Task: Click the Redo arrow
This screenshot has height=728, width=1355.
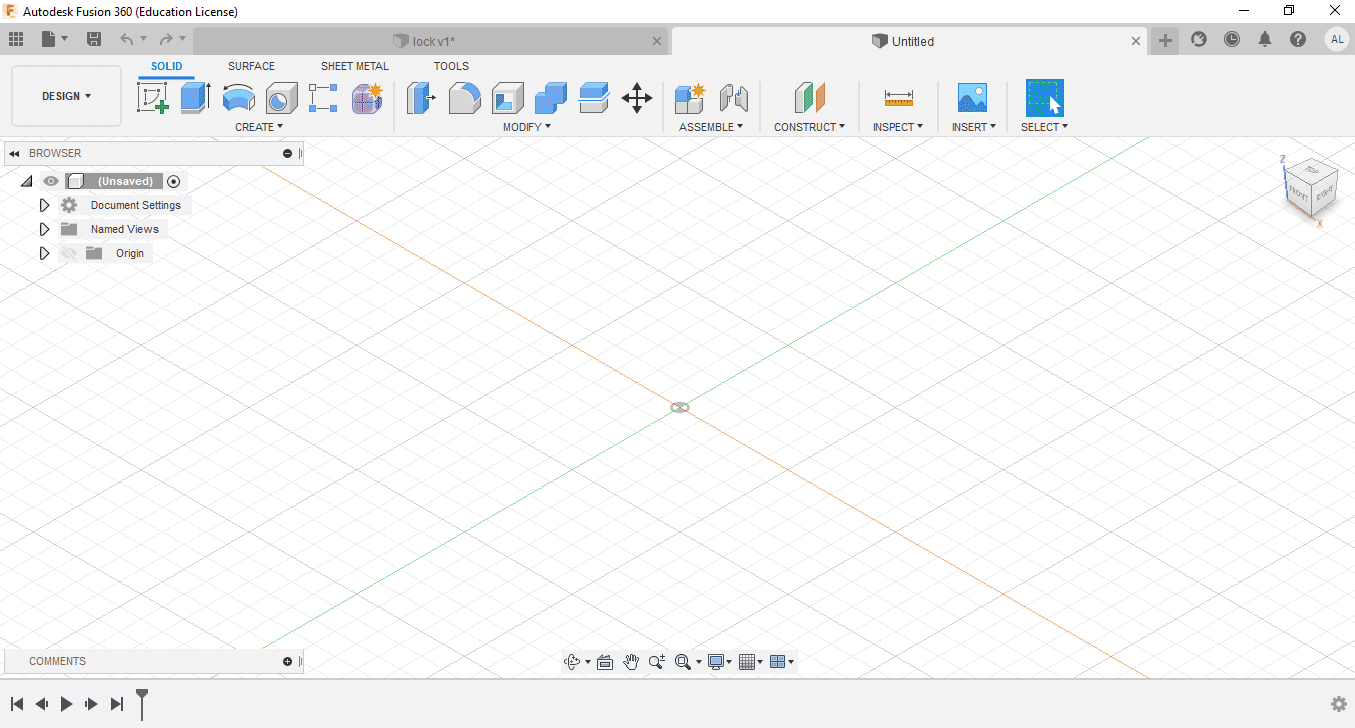Action: 166,40
